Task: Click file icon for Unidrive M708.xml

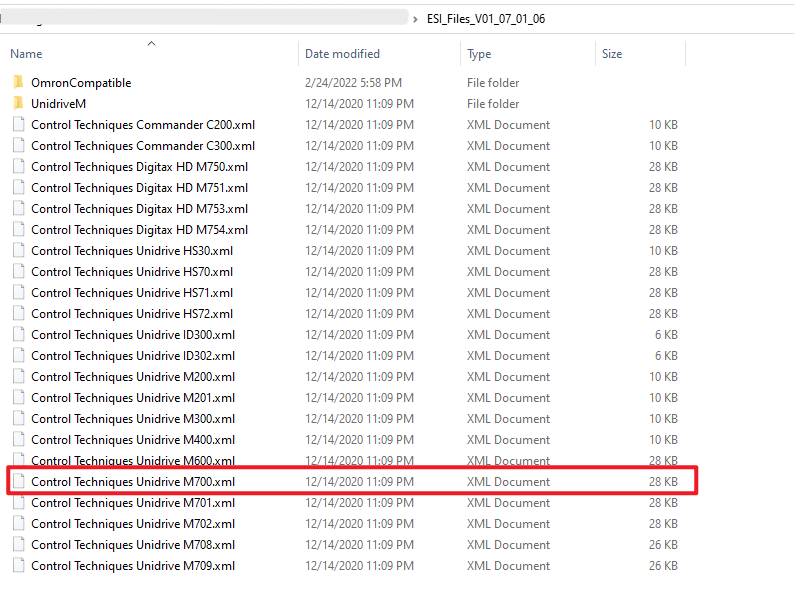Action: tap(18, 544)
